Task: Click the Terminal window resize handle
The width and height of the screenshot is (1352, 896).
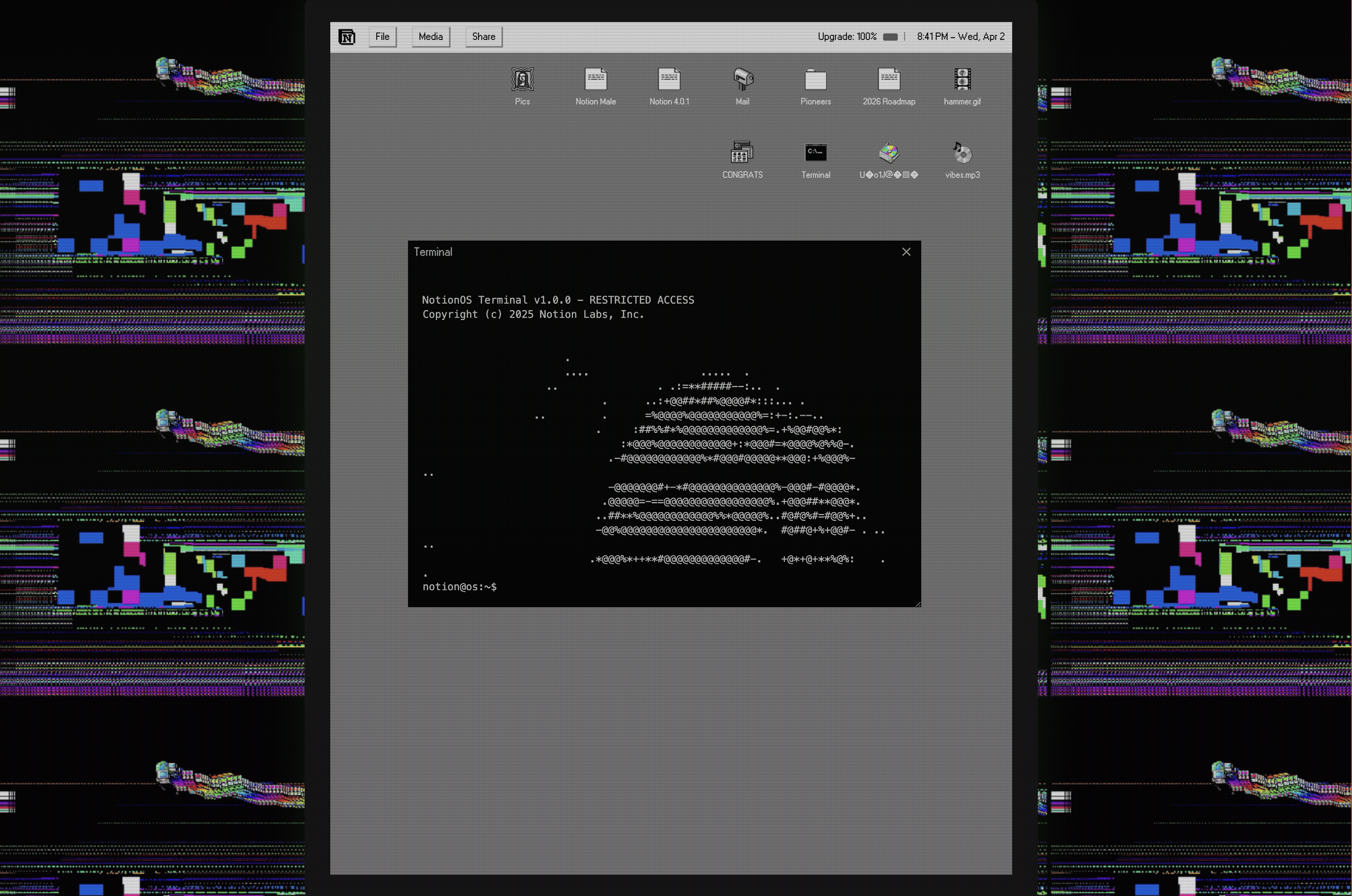Action: pos(918,604)
